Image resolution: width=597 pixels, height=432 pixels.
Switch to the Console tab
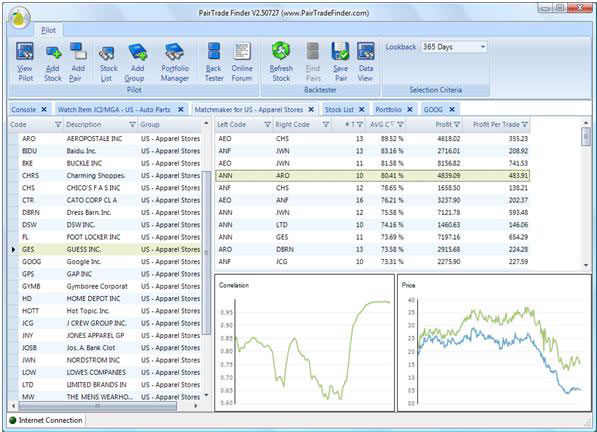click(x=24, y=110)
